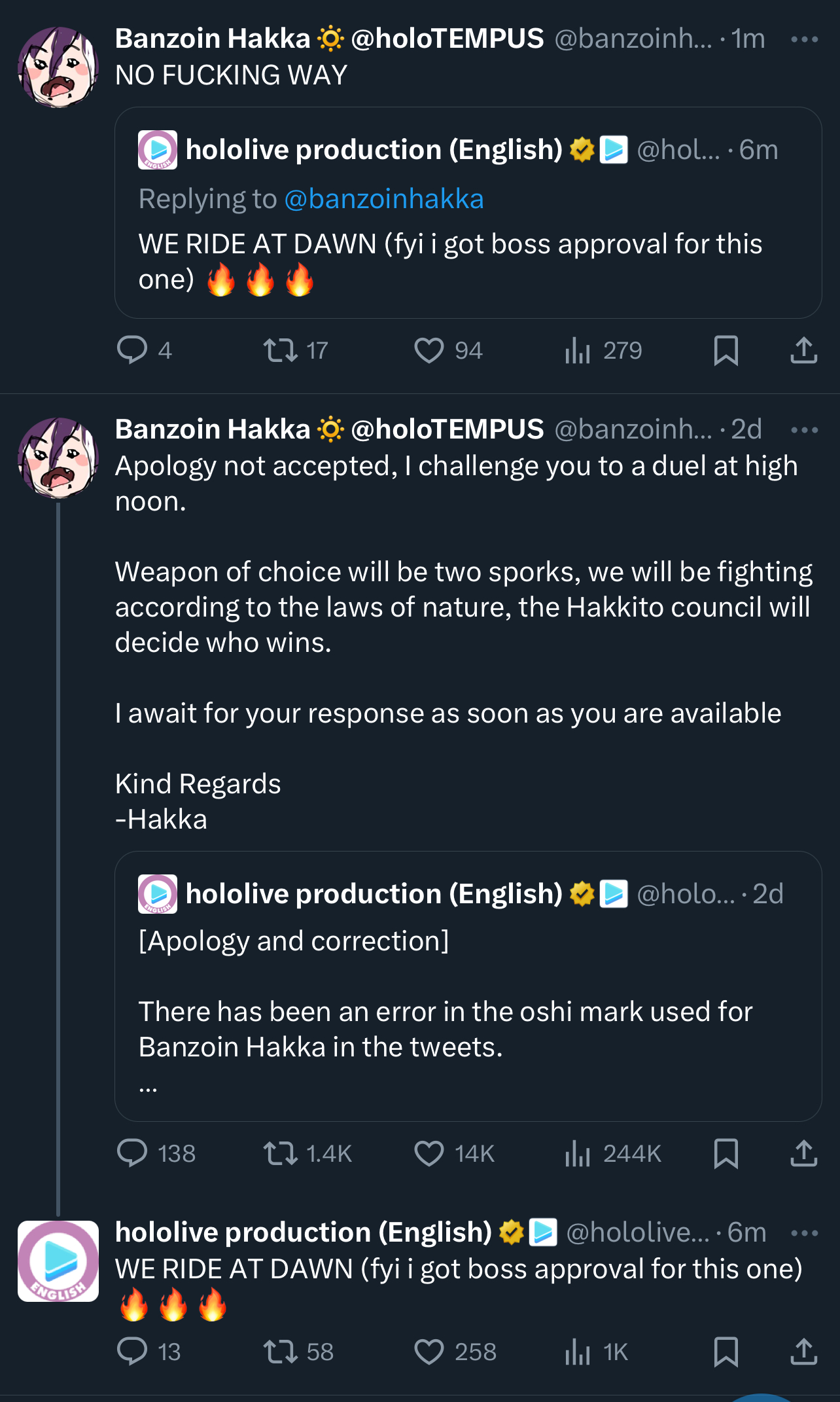Screen dimensions: 840x1402
Task: Tap hololive English avatar at bottom
Action: tap(58, 1261)
